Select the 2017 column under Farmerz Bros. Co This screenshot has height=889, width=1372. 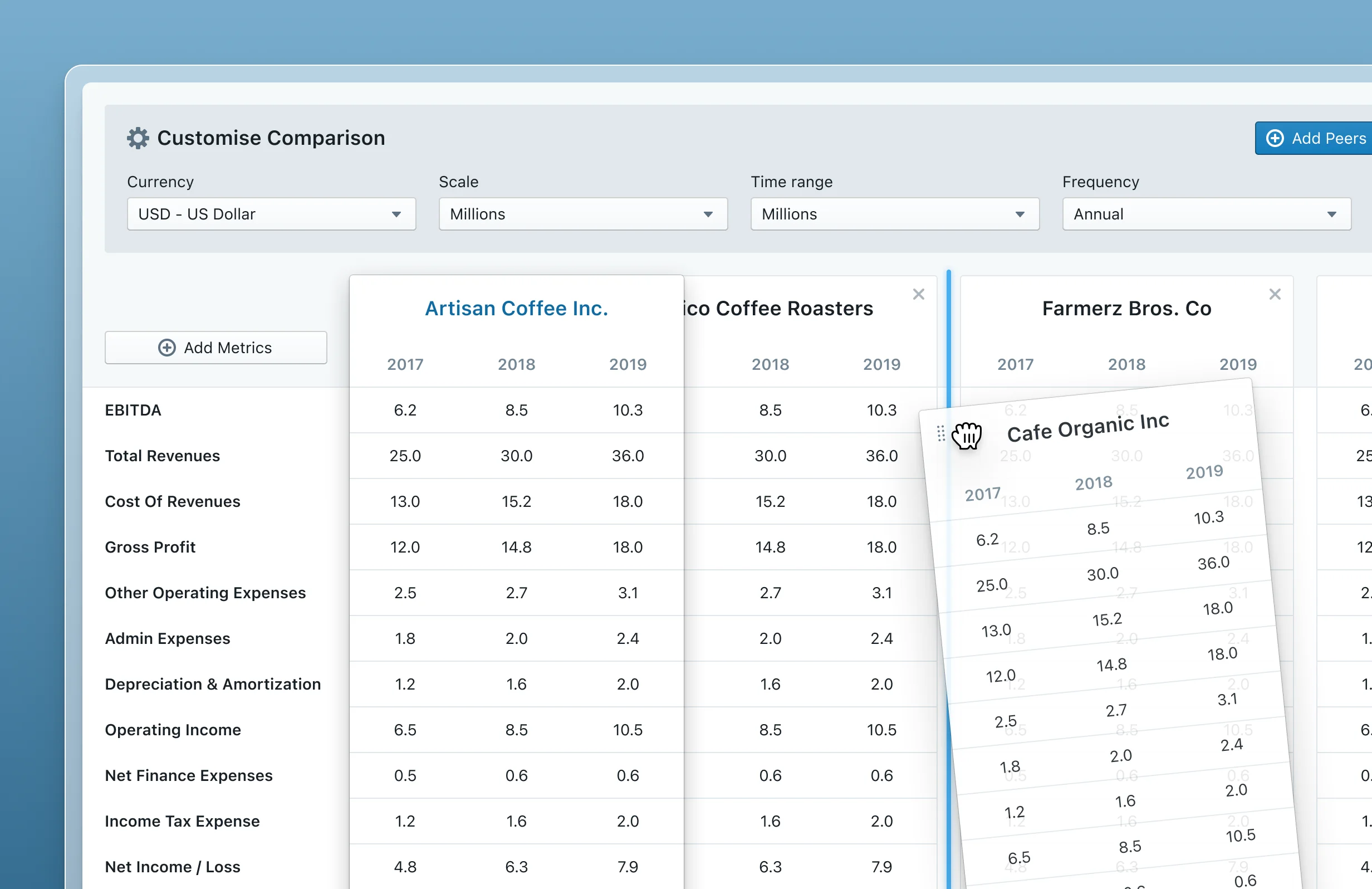click(x=1015, y=364)
